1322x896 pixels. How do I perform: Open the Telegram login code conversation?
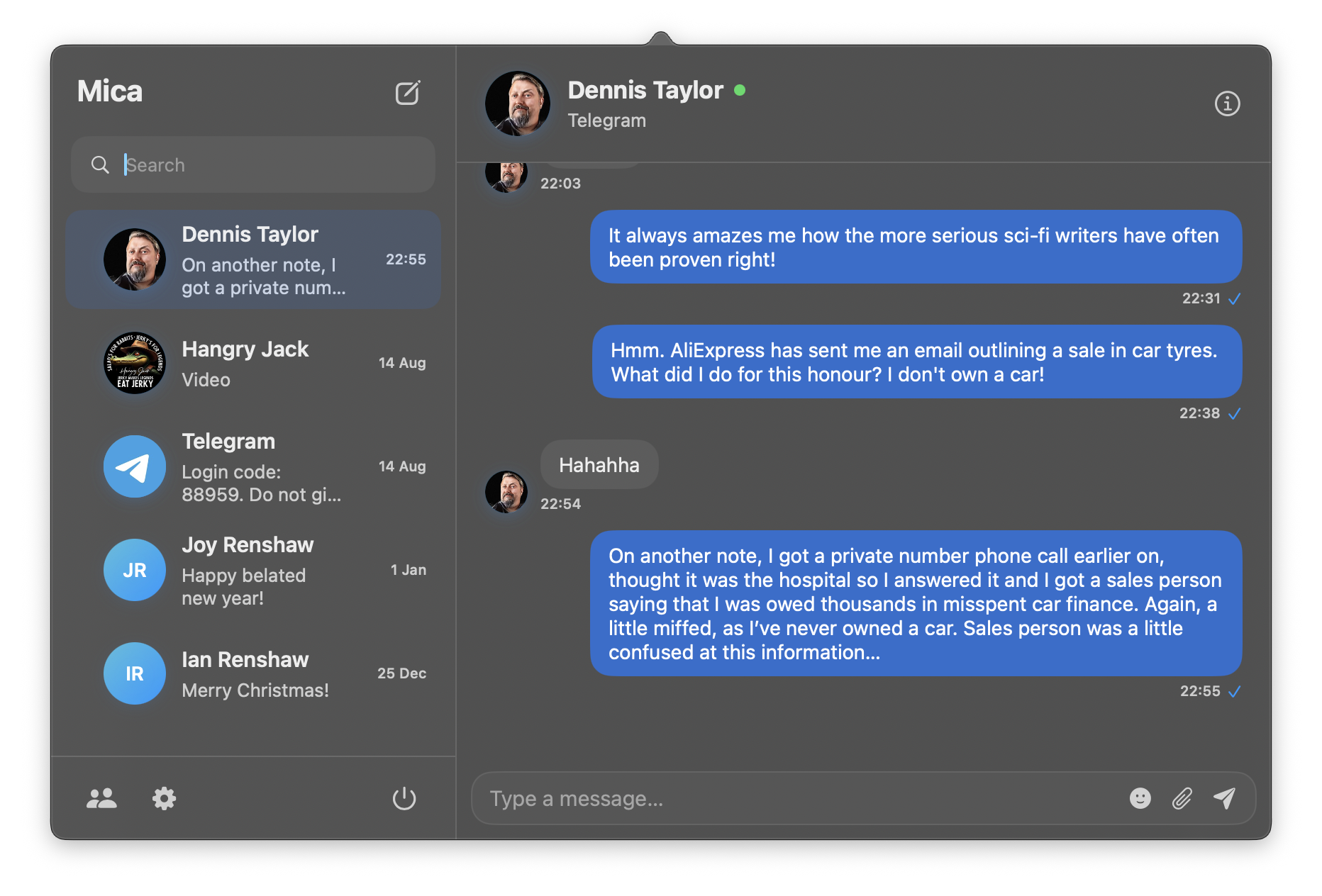253,466
